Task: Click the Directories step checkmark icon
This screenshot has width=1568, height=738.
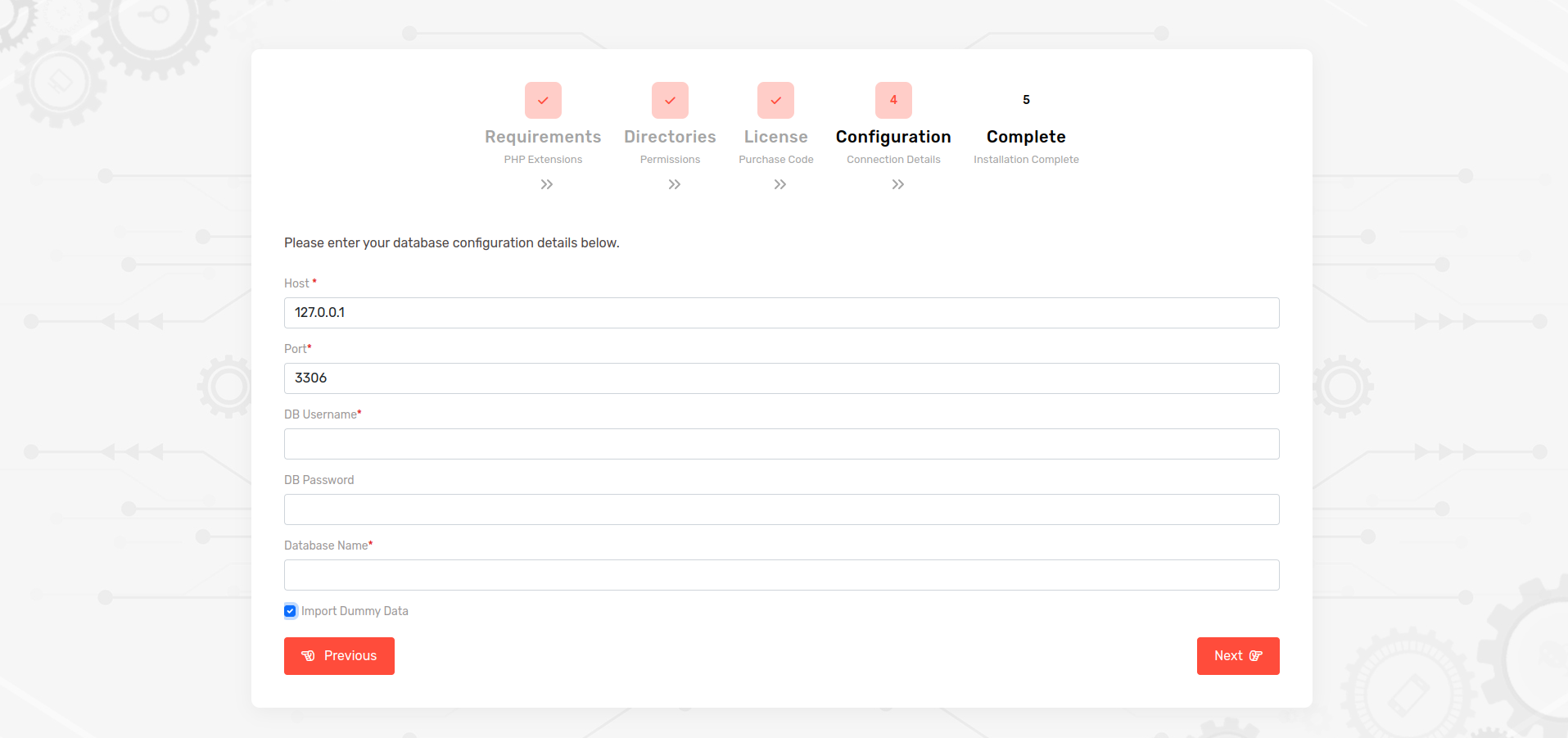Action: 670,100
